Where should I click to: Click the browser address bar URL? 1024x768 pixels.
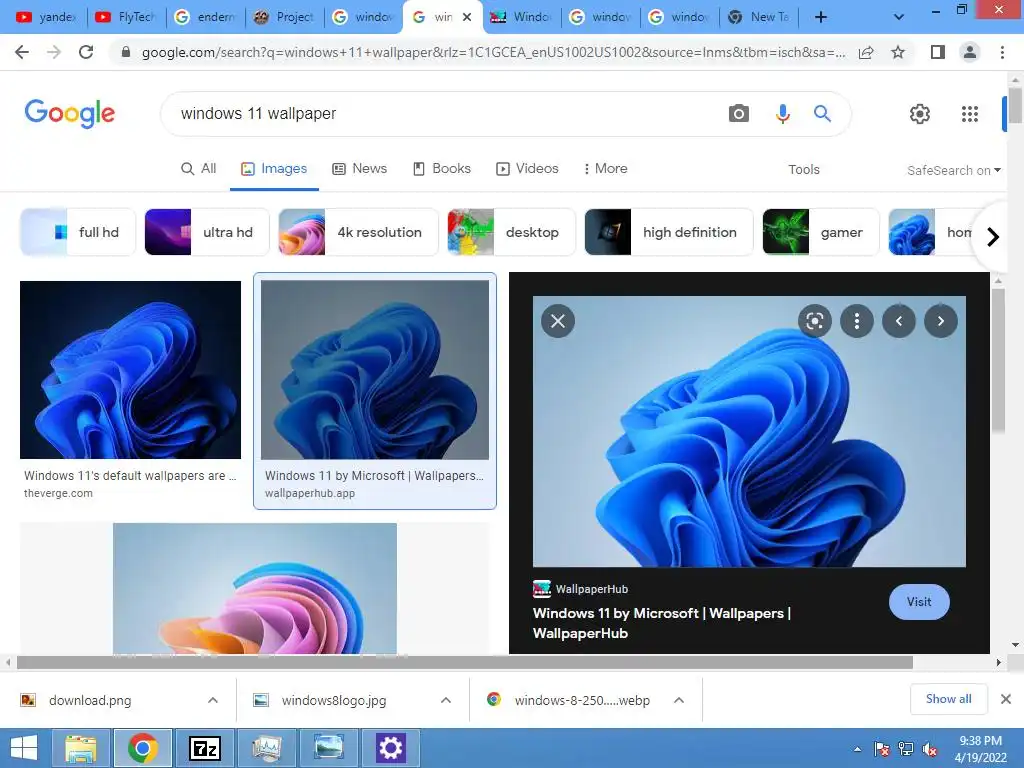[x=493, y=52]
